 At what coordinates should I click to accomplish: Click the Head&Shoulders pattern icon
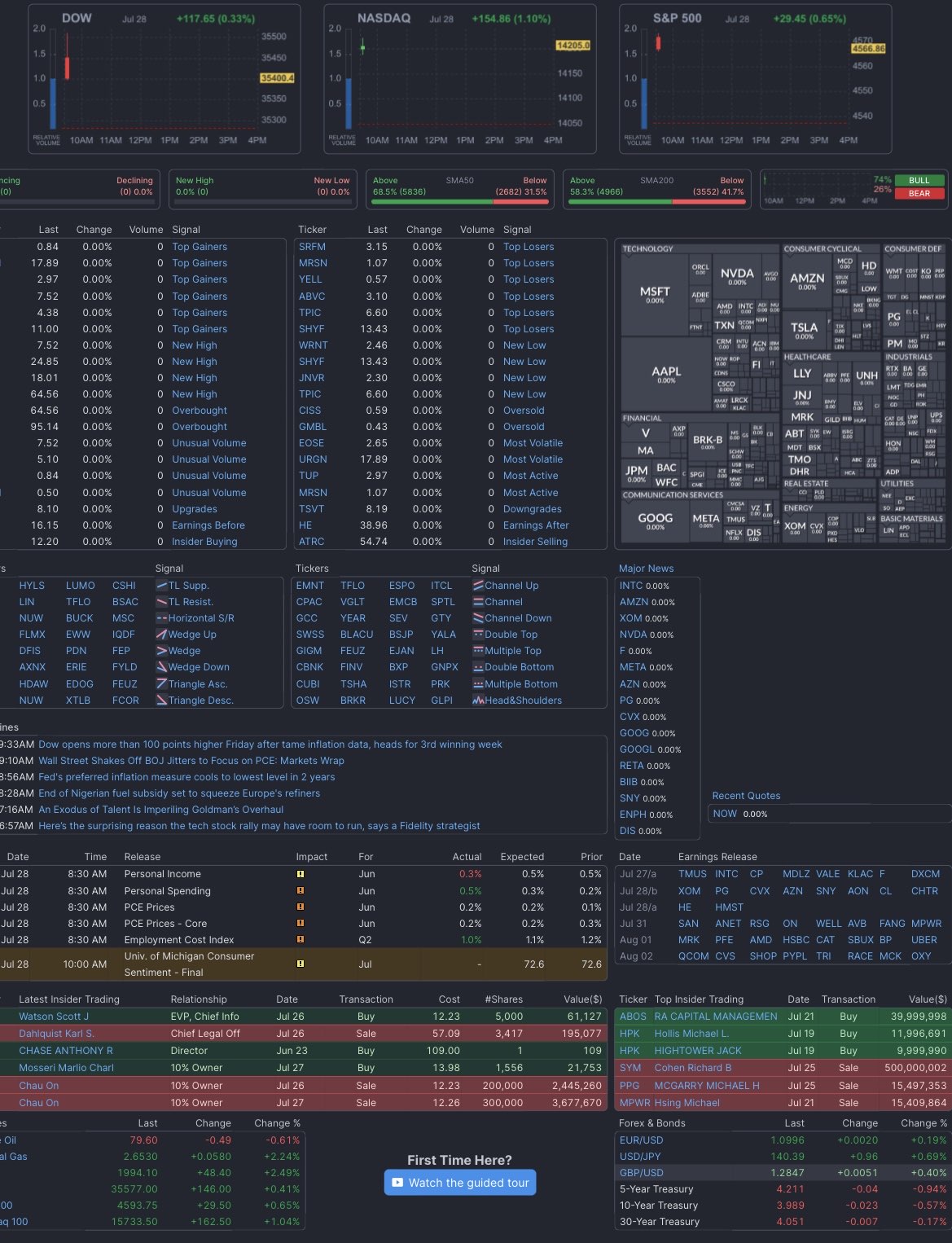pos(478,701)
